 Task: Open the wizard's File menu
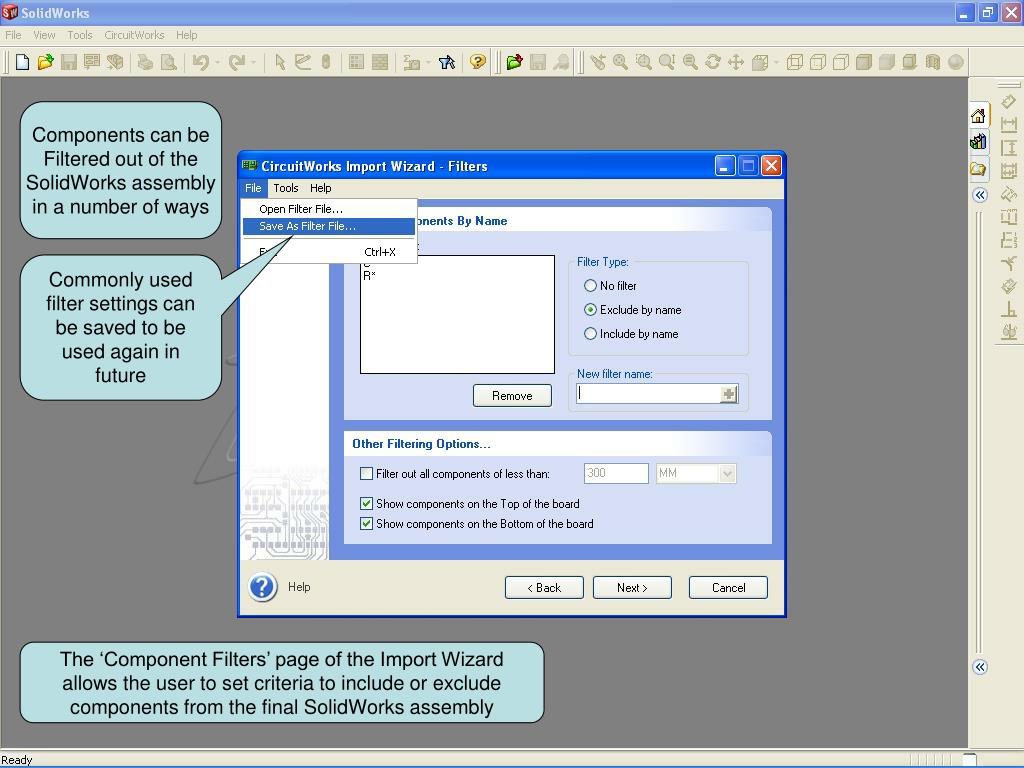pos(253,188)
